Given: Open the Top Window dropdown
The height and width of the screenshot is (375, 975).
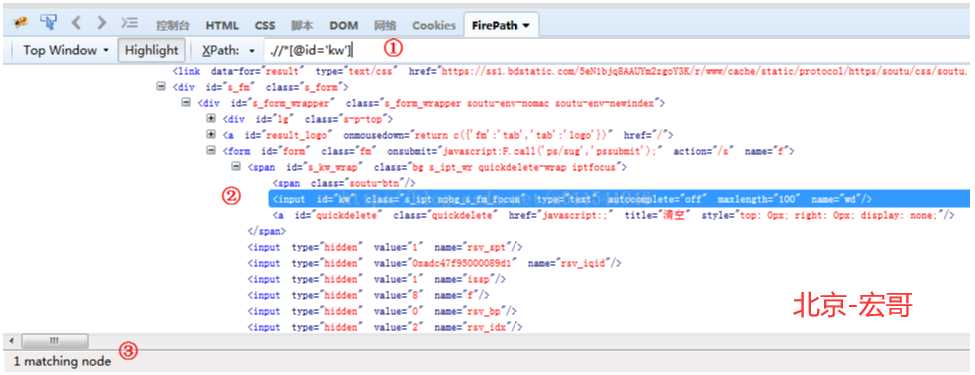Looking at the screenshot, I should point(66,50).
